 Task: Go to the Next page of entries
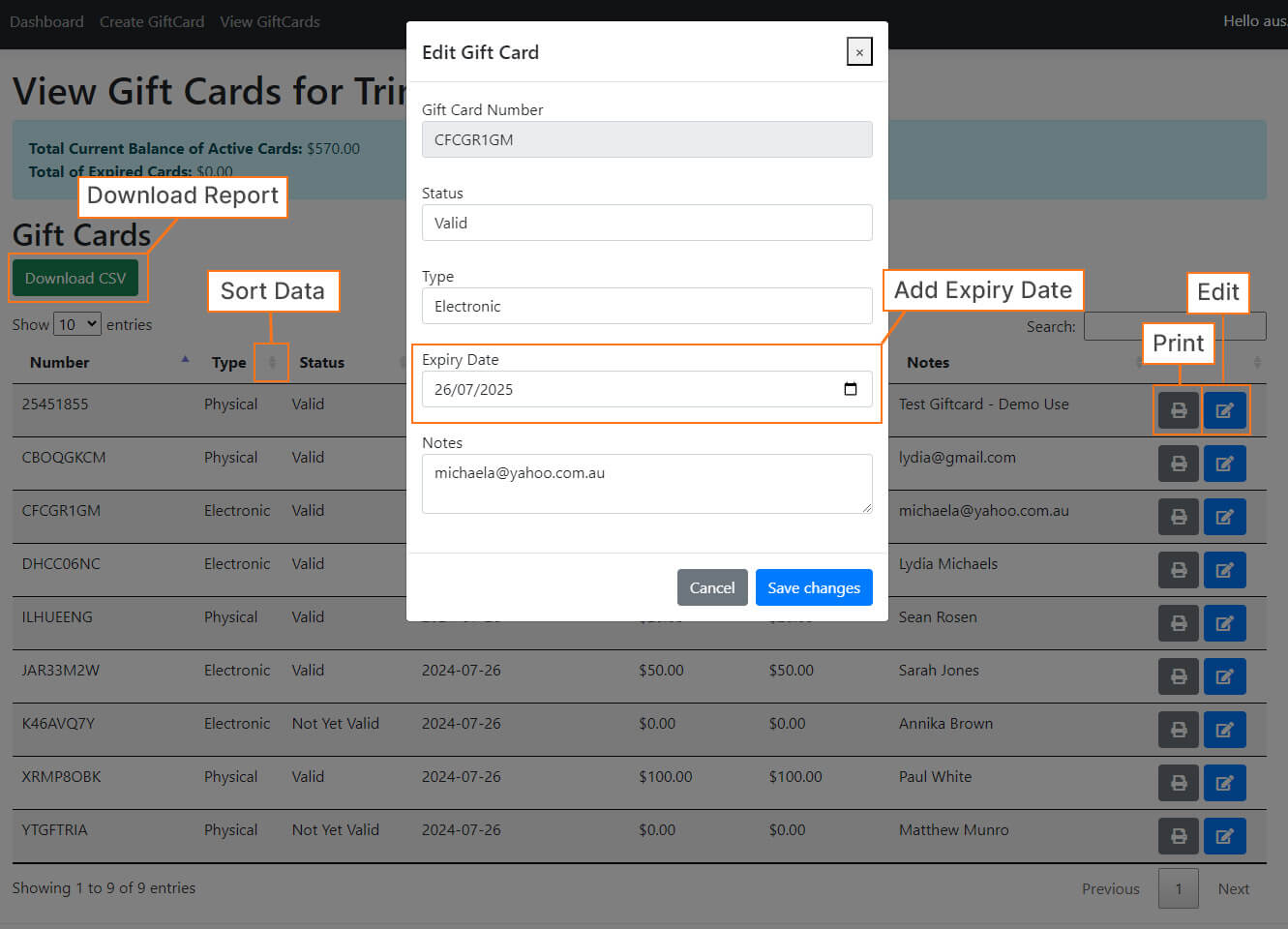[x=1233, y=888]
